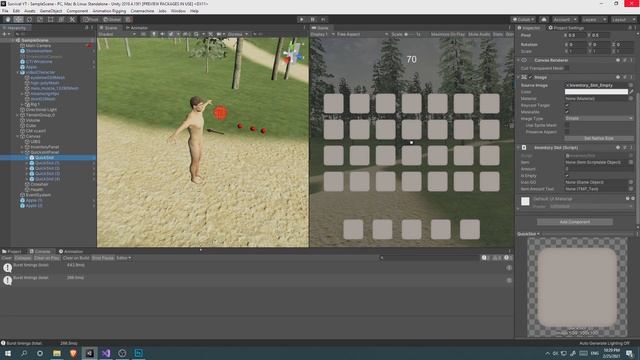Select Directional Light in Hierarchy
640x360 pixels.
point(41,110)
